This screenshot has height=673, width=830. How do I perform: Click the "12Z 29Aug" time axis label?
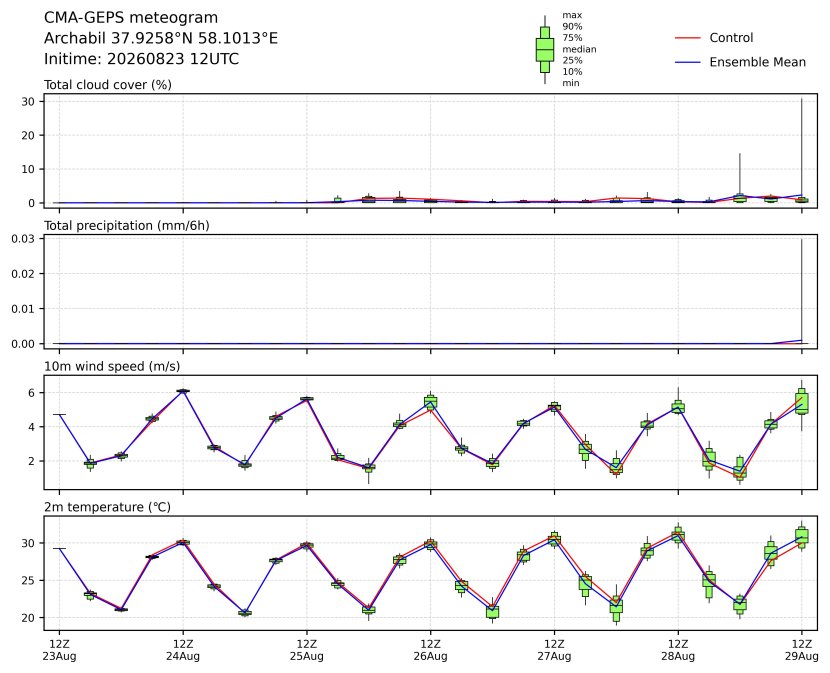coord(801,650)
